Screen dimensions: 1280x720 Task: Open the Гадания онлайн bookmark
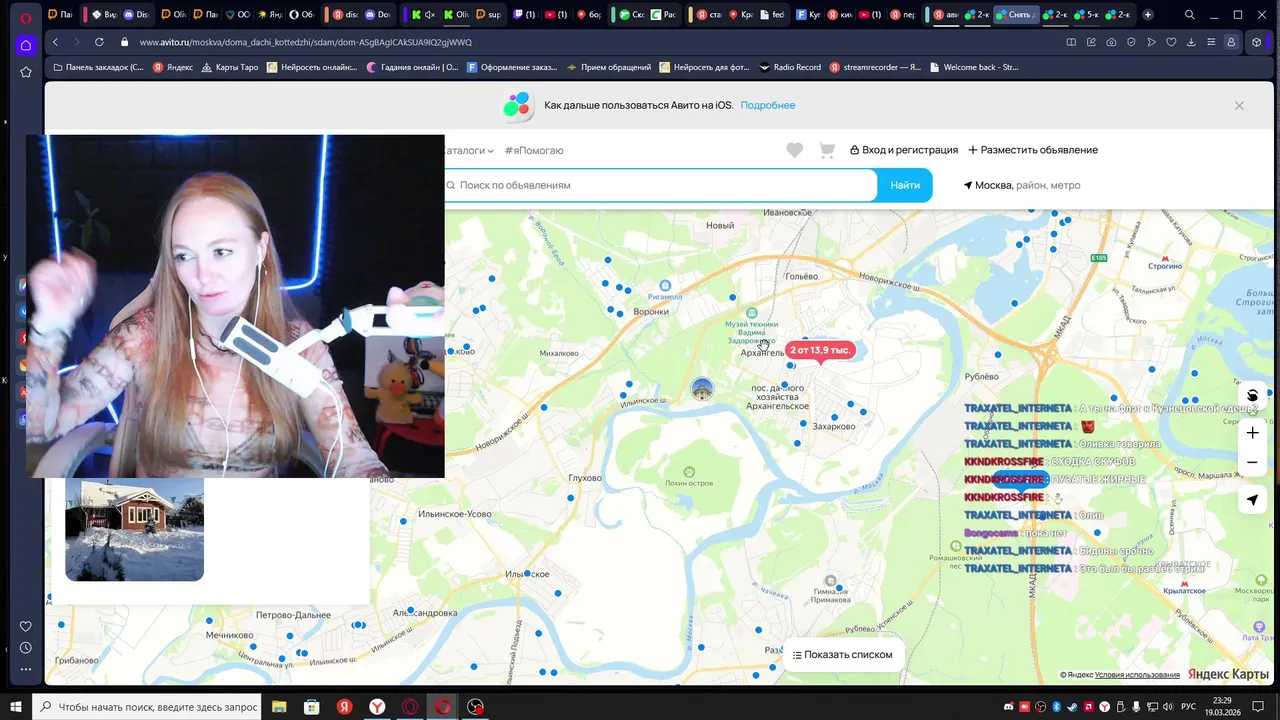[x=412, y=67]
